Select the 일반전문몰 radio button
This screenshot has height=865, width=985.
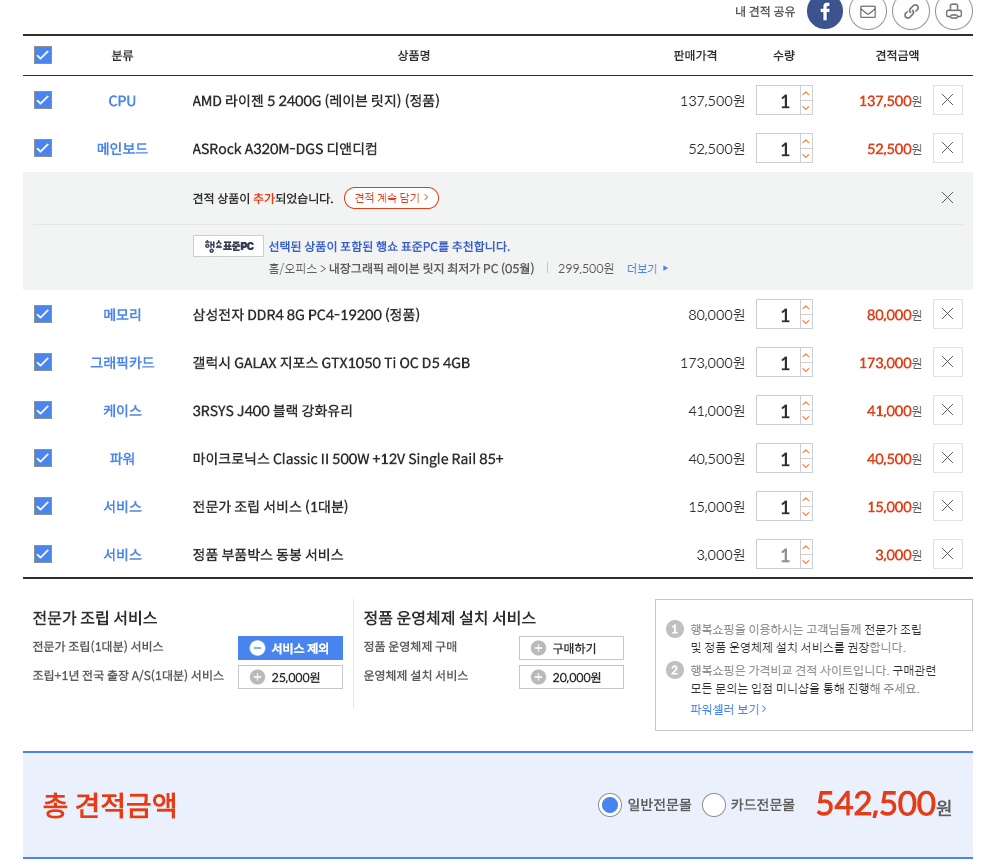tap(609, 805)
